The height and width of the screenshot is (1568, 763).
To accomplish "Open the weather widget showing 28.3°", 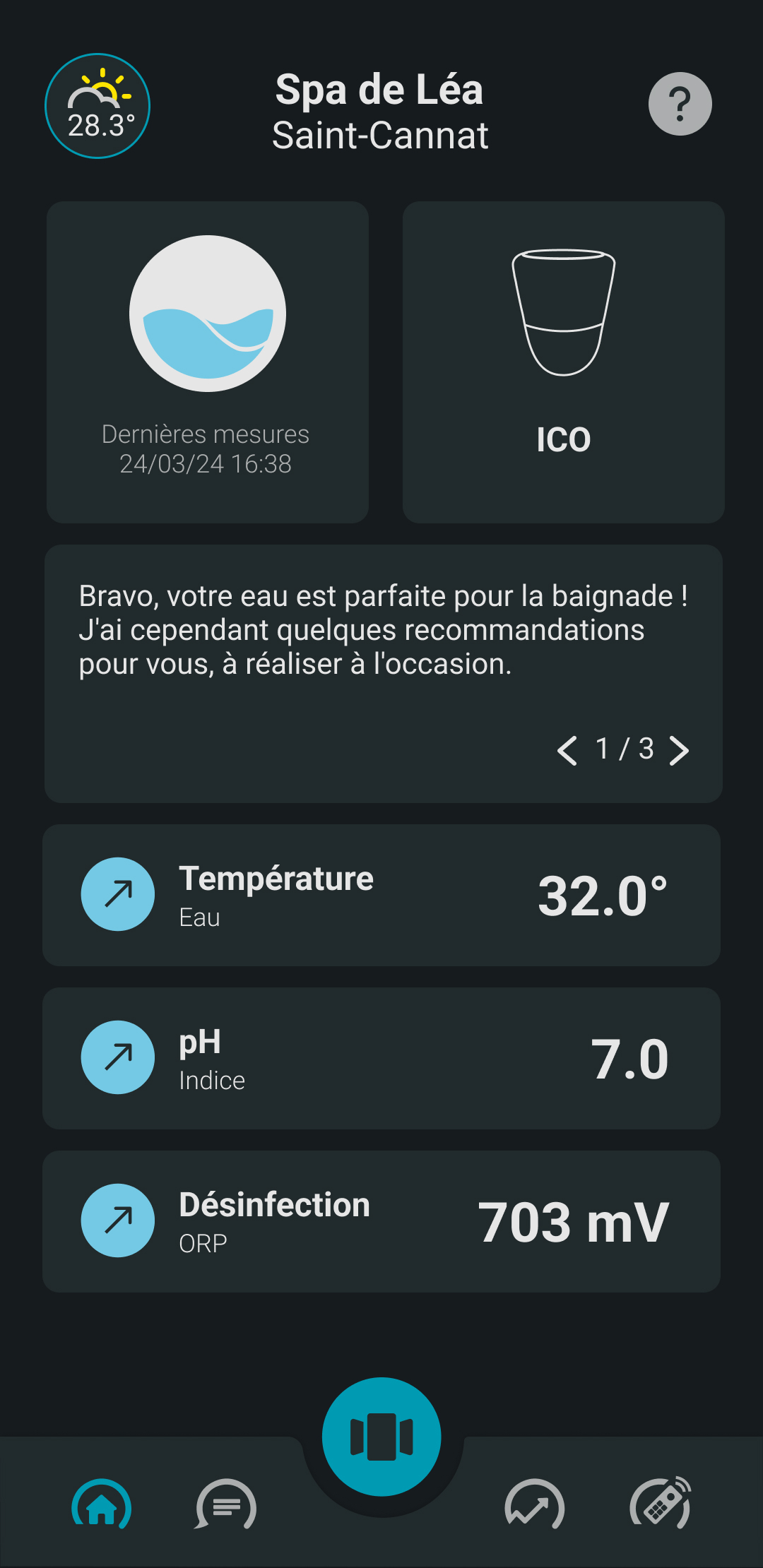I will (97, 106).
